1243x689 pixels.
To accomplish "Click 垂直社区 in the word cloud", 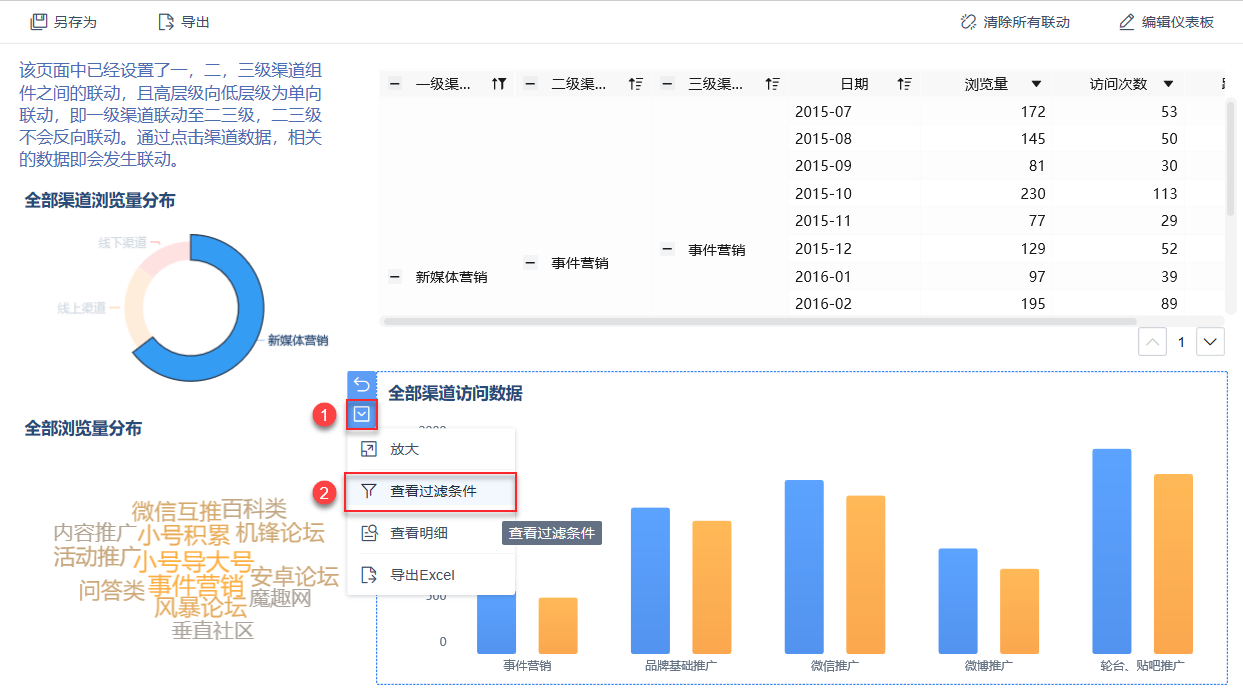I will click(x=213, y=631).
